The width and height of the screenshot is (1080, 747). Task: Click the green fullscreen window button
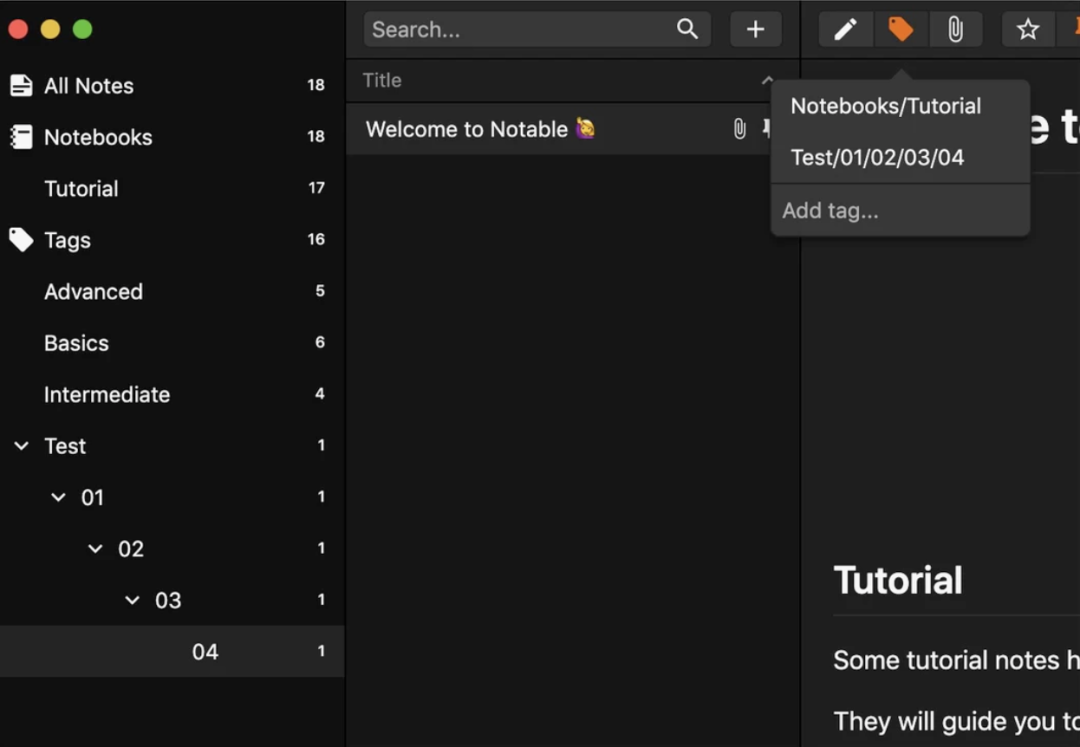tap(83, 29)
